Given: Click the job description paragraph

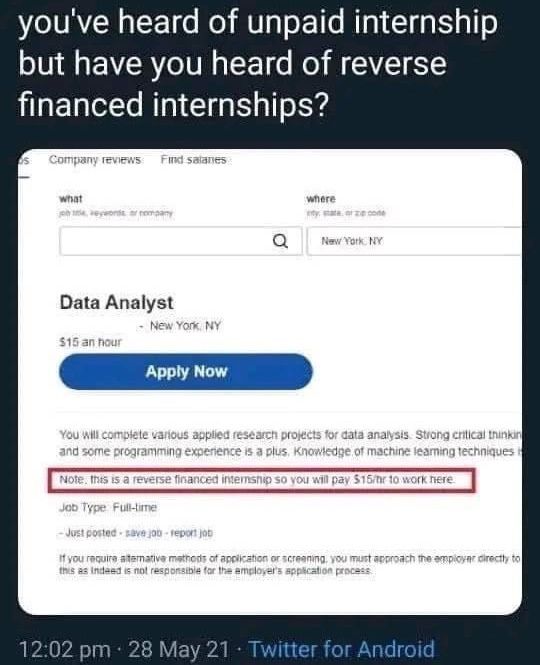Looking at the screenshot, I should tap(291, 443).
